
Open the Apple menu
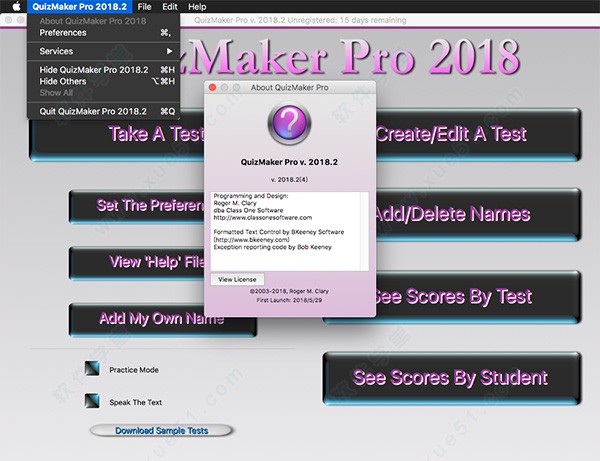tap(16, 6)
